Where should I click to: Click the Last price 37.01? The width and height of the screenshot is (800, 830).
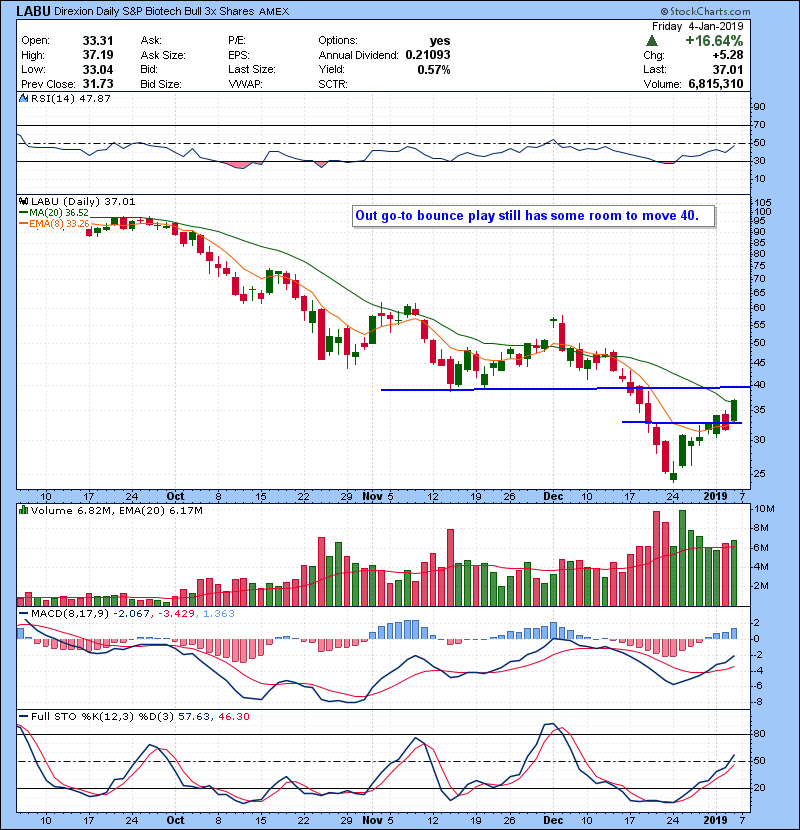point(727,69)
